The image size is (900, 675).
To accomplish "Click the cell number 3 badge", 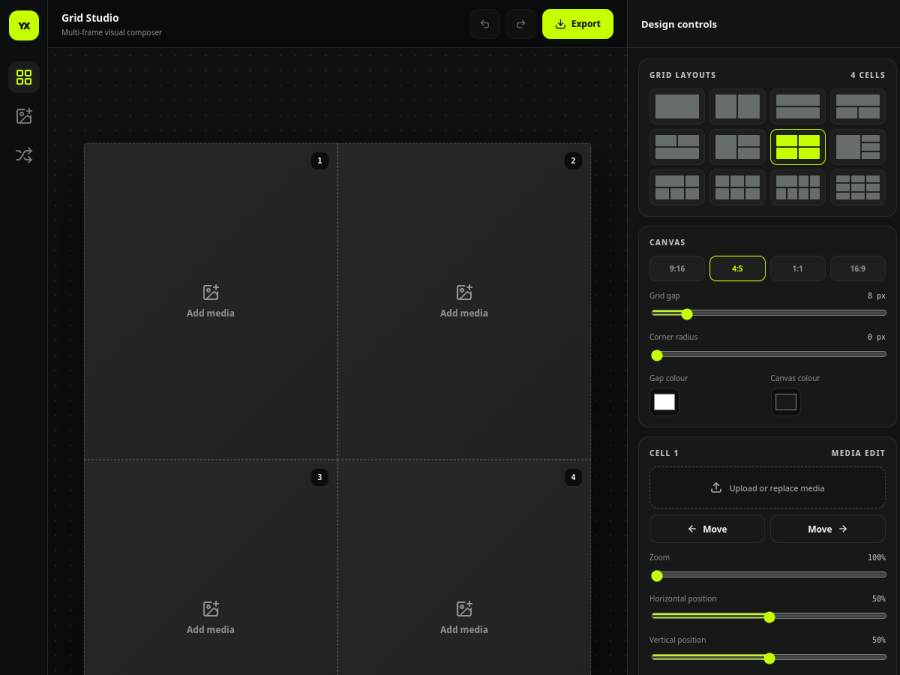I will pyautogui.click(x=320, y=477).
